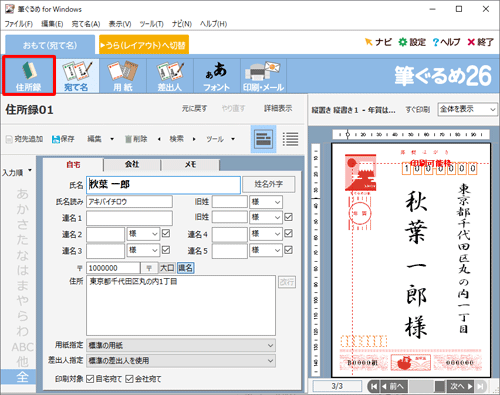Click the preview navigation slider handle
Screen dimensions: 500x395
point(440,386)
